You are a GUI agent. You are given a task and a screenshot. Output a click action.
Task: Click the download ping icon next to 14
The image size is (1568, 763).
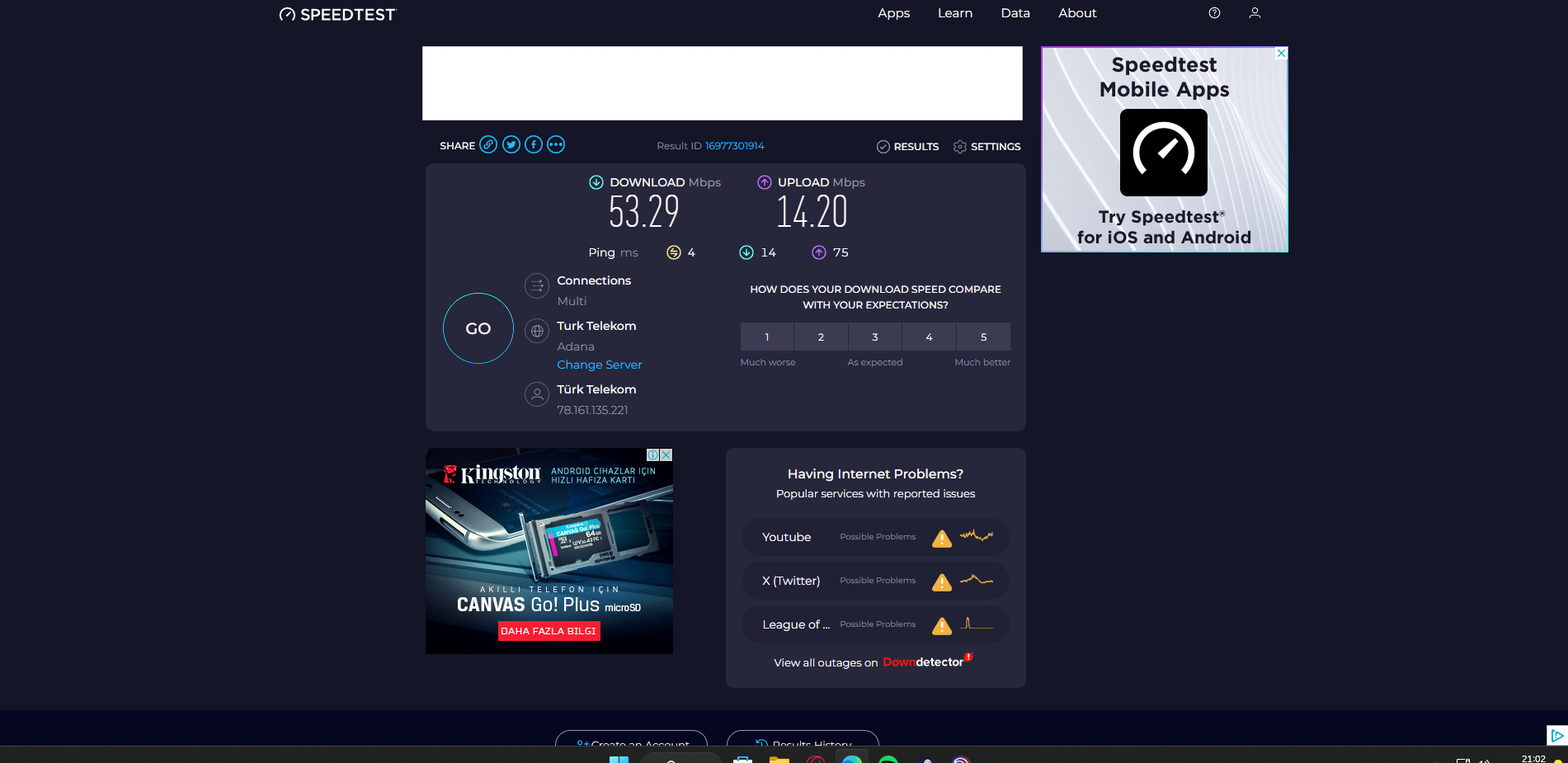(746, 252)
